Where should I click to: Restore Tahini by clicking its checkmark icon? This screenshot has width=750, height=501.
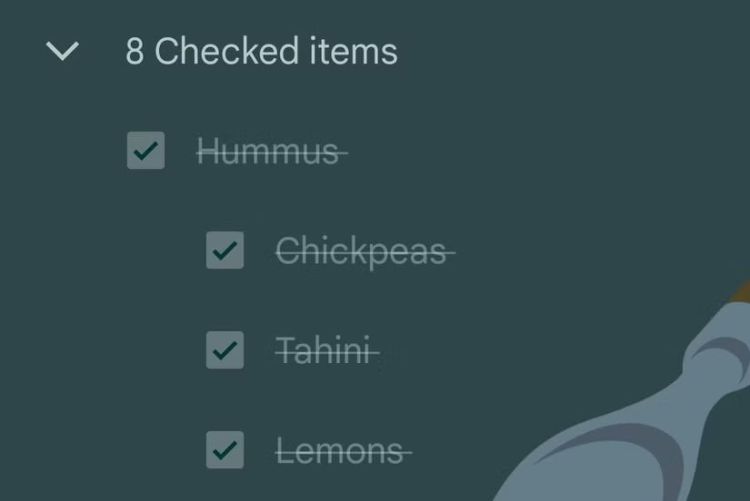(225, 350)
